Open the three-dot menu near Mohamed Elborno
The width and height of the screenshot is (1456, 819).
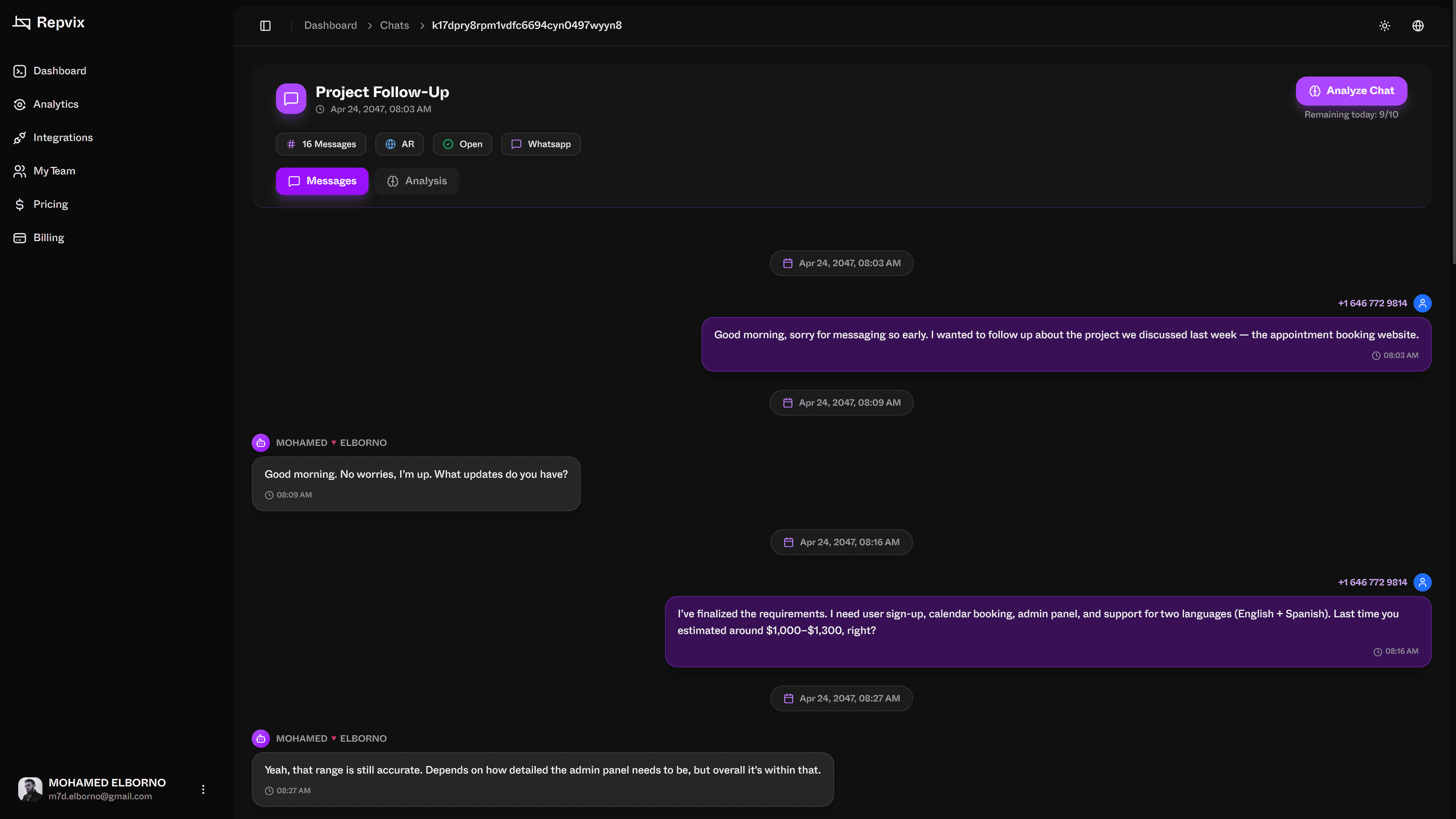tap(203, 789)
